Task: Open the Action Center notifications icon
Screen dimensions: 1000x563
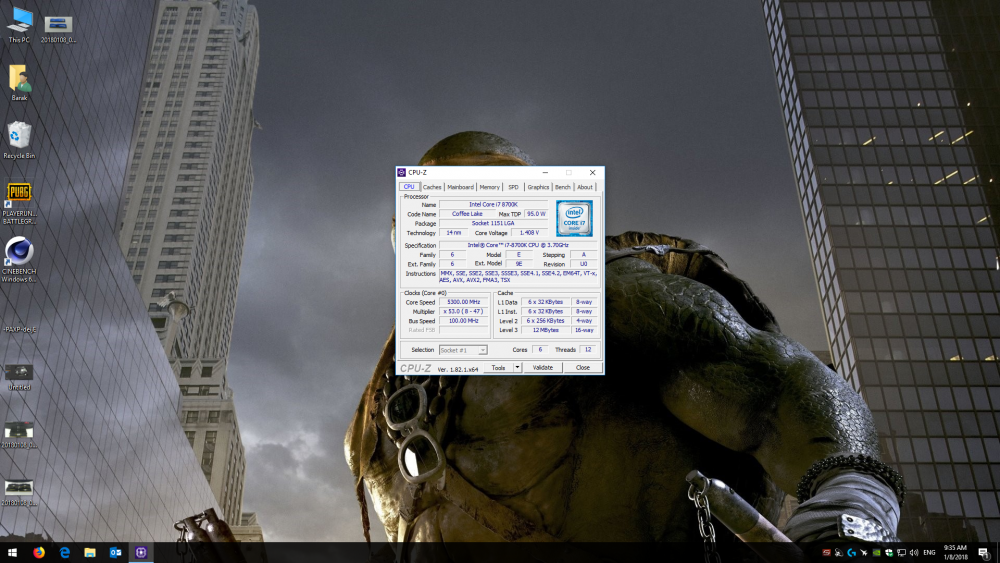Action: [x=984, y=552]
